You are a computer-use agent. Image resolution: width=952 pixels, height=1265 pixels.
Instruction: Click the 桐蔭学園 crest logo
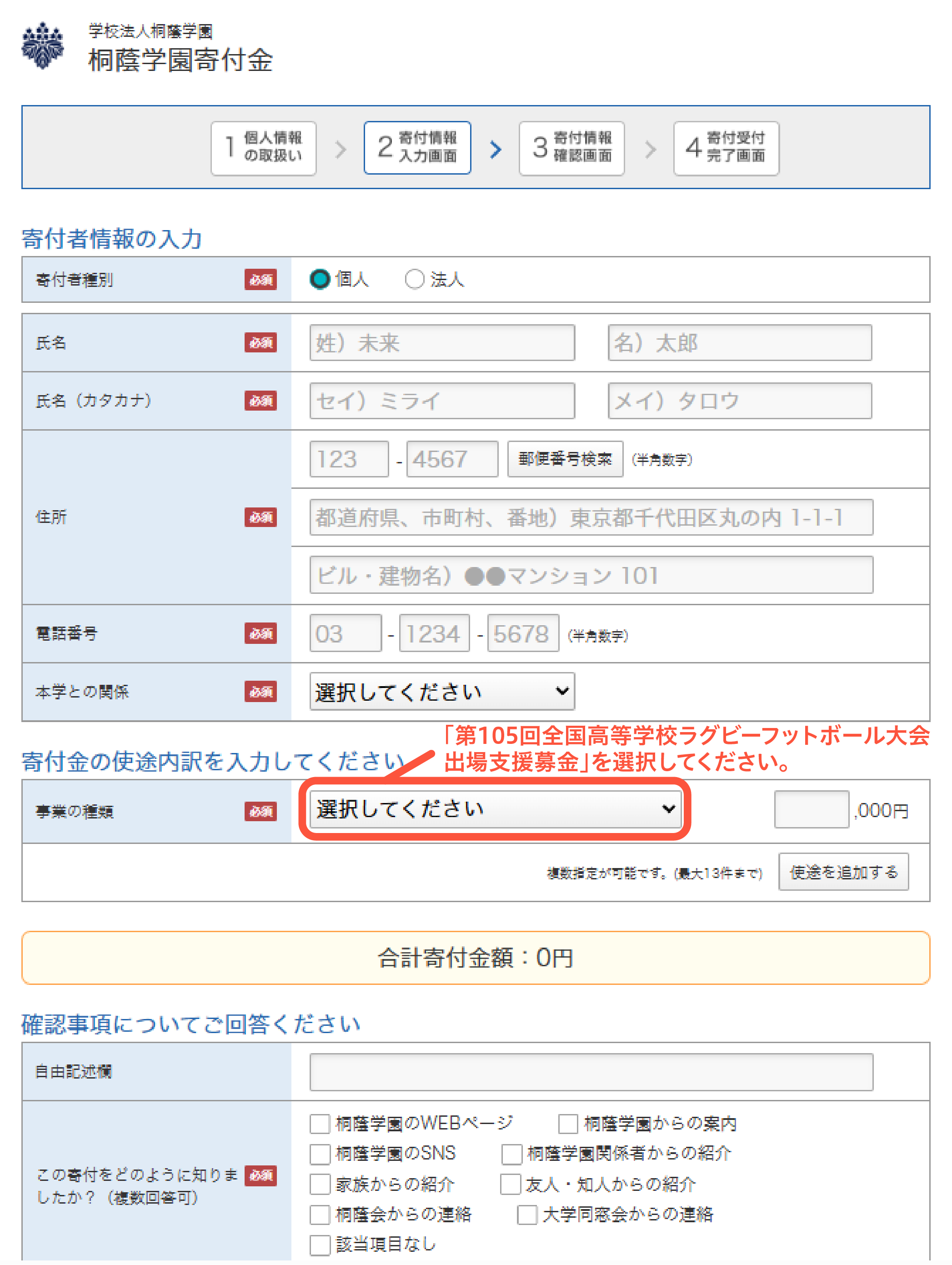pos(43,46)
